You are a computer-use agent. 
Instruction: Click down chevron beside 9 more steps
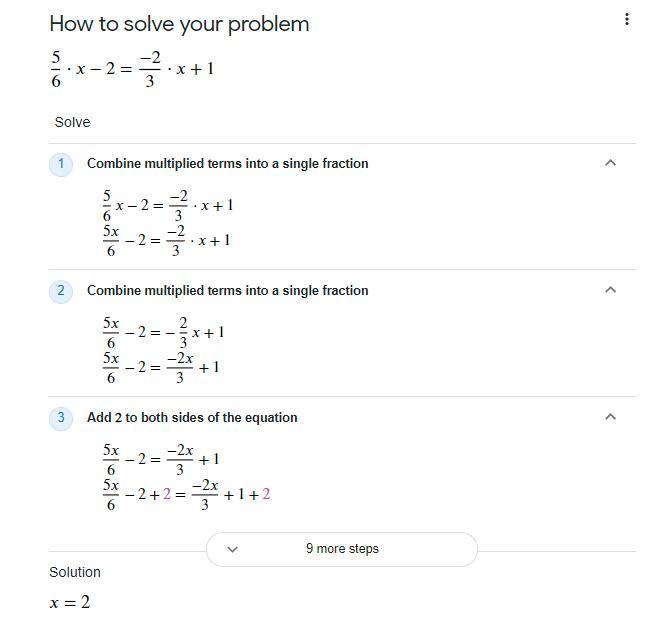233,549
